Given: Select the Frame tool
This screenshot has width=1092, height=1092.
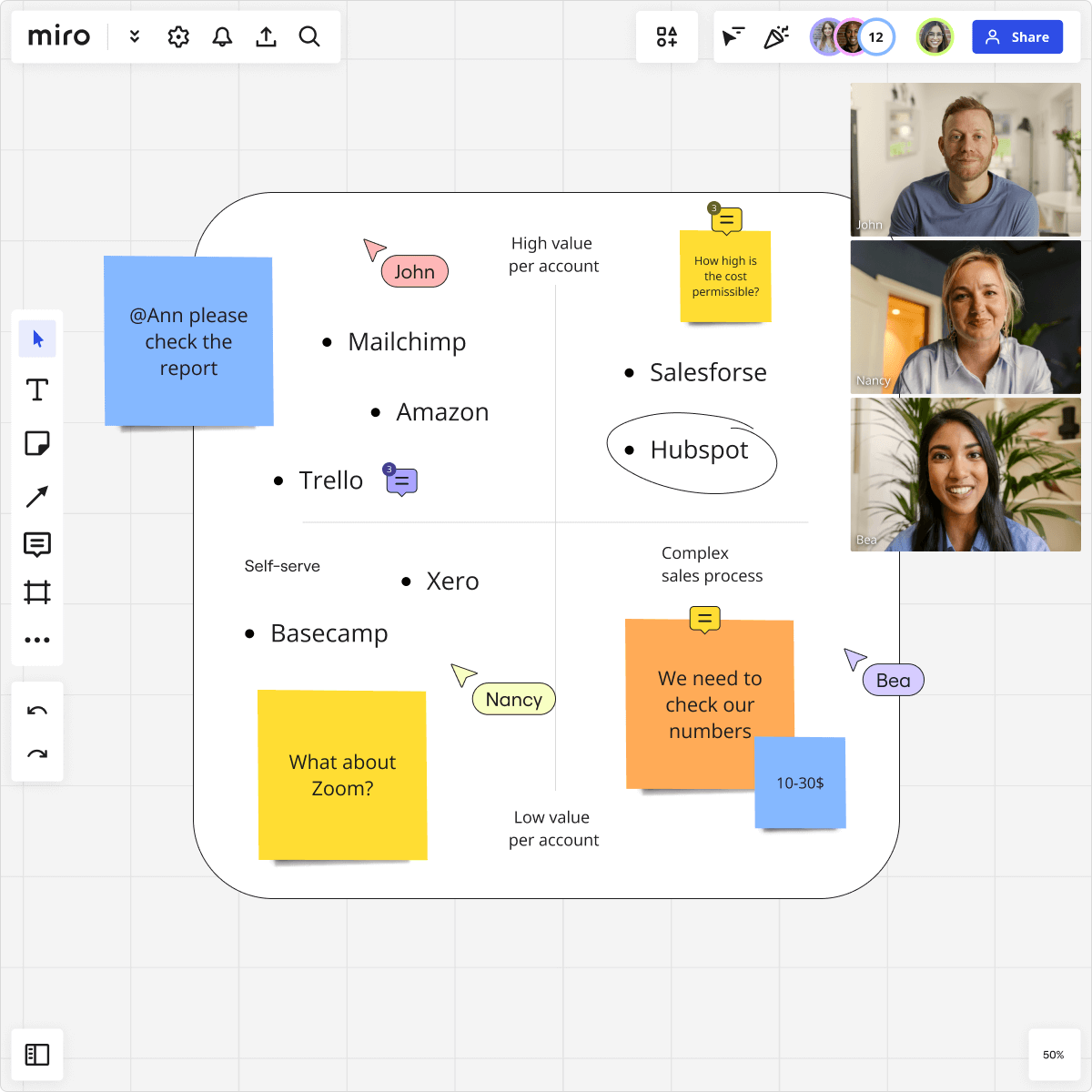Looking at the screenshot, I should click(x=37, y=592).
